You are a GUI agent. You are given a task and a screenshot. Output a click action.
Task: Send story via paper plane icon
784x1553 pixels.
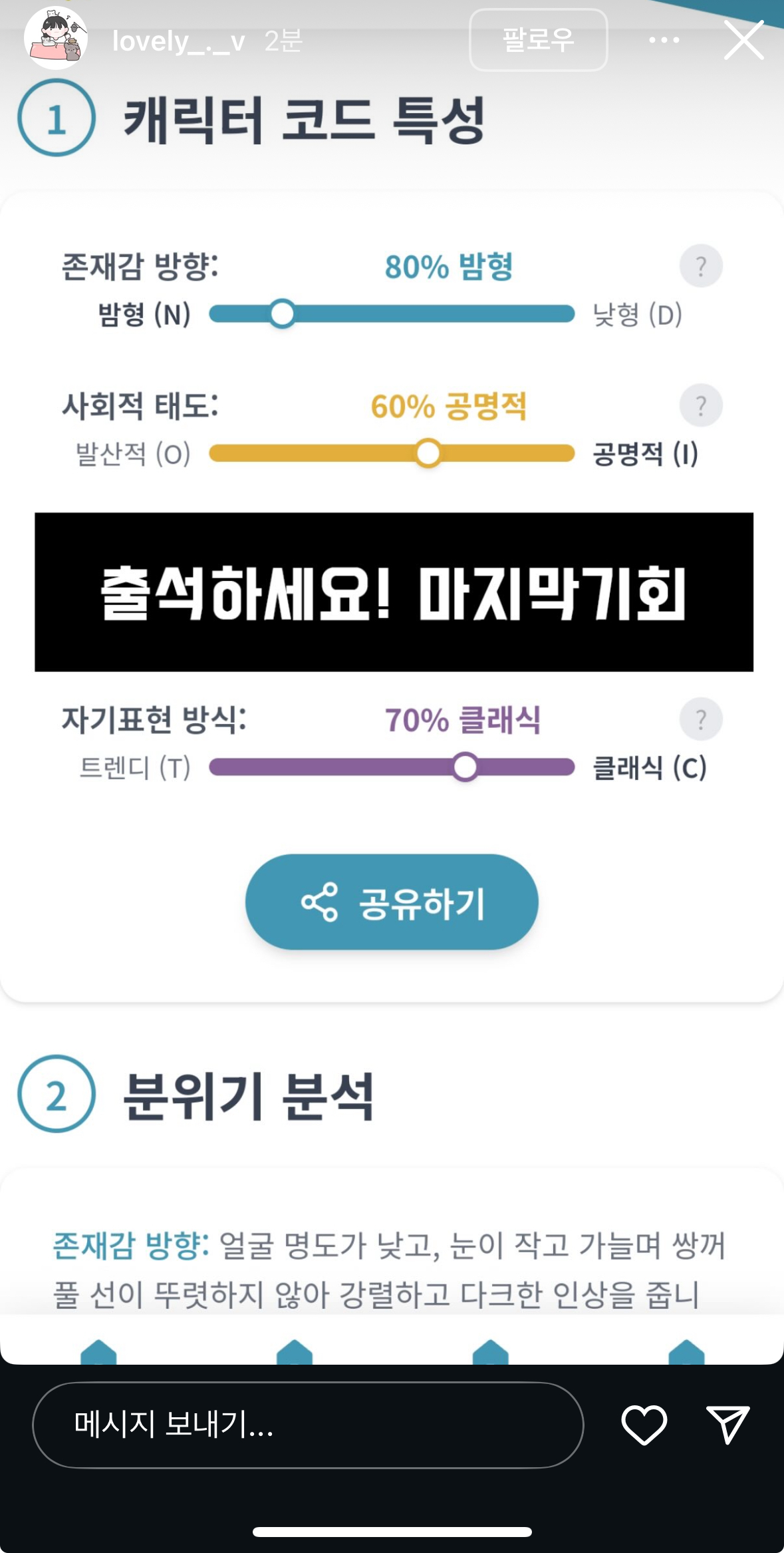click(x=727, y=1425)
